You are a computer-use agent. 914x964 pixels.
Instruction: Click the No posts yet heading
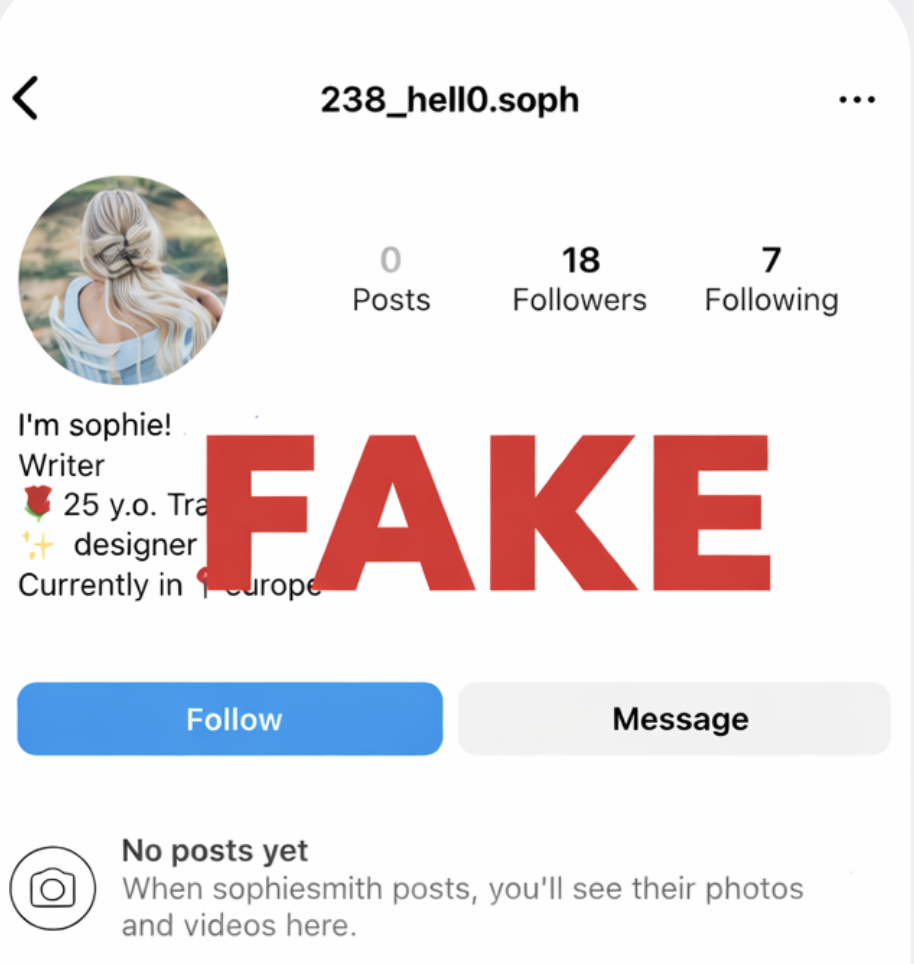215,851
